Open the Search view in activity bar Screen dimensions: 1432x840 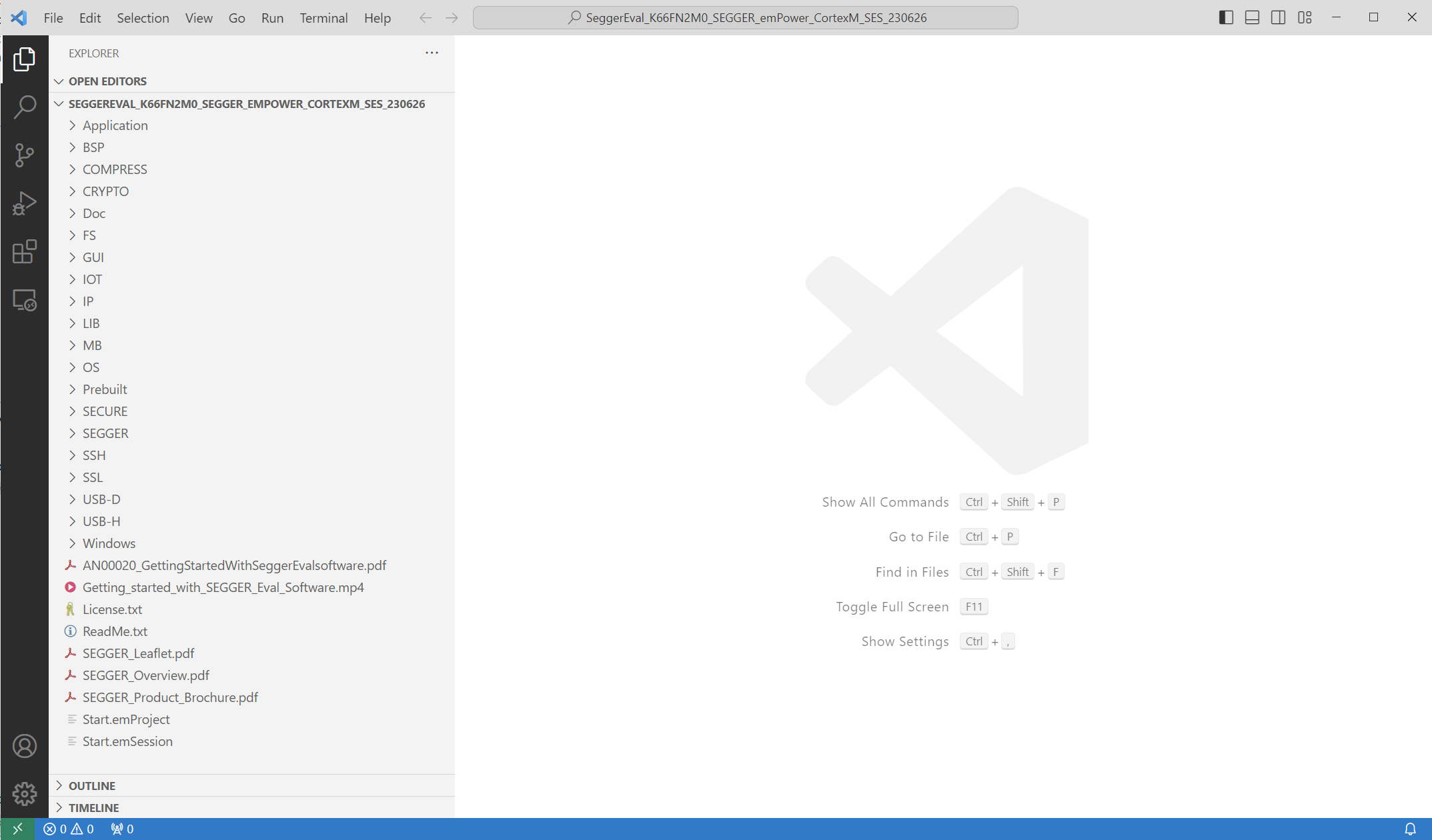tap(25, 107)
